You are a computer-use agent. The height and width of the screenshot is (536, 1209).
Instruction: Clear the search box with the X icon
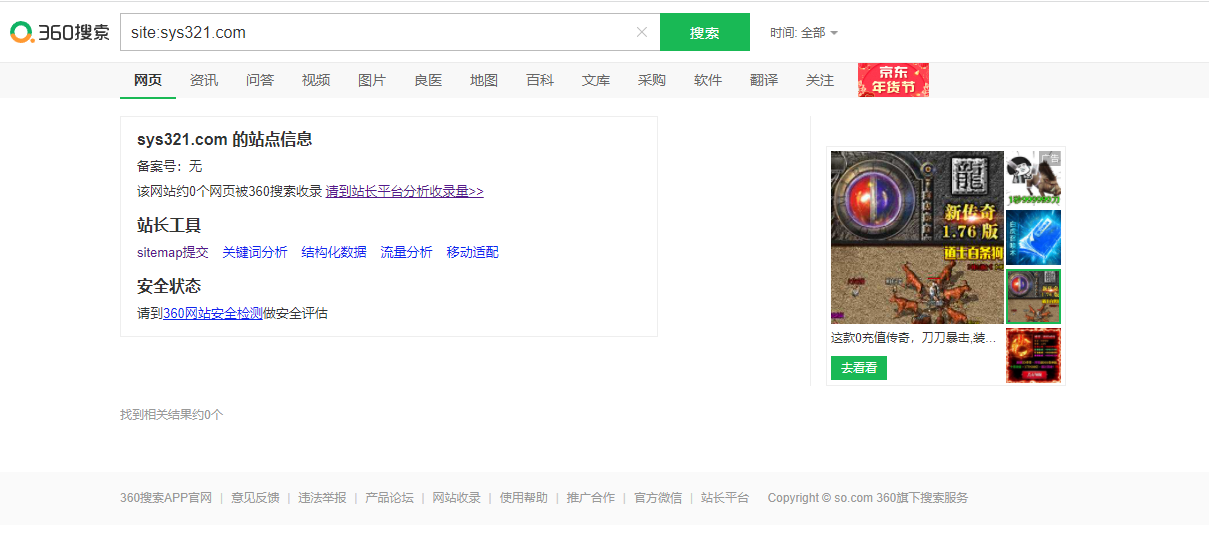(x=642, y=32)
